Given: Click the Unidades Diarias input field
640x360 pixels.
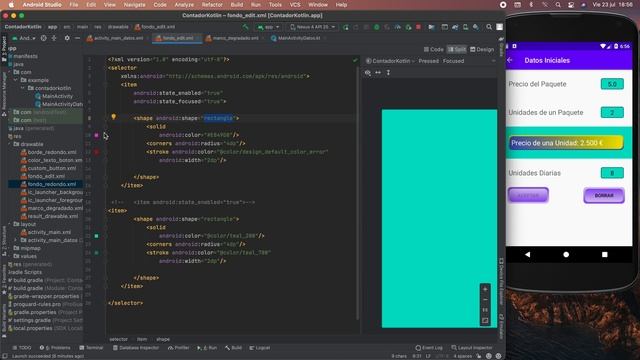Looking at the screenshot, I should (612, 173).
